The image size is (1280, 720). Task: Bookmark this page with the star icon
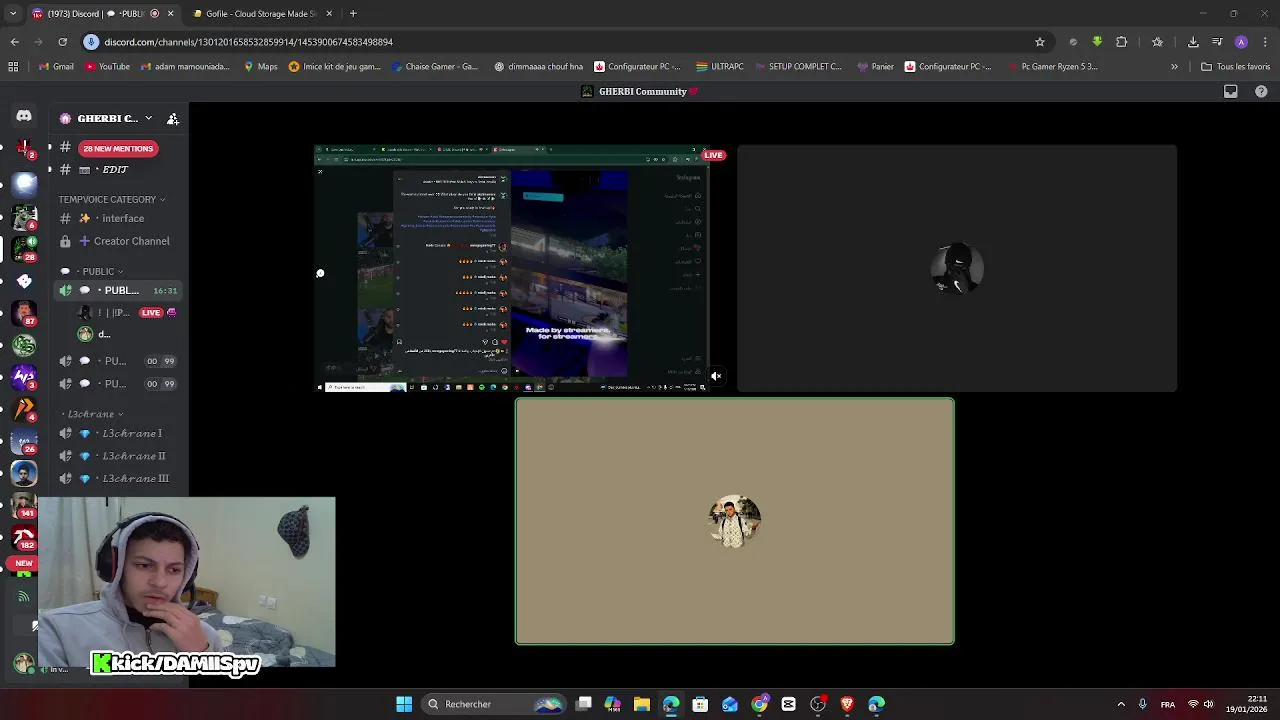tap(1040, 42)
